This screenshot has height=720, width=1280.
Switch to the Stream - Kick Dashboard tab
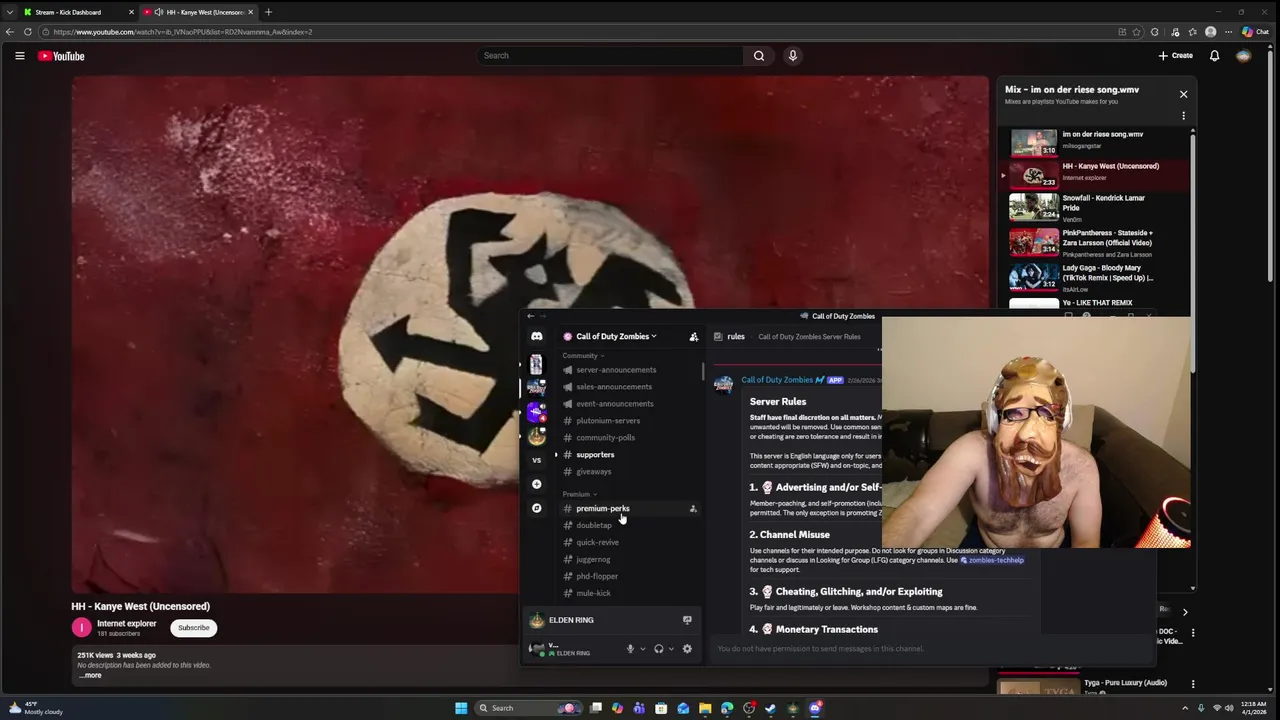pyautogui.click(x=80, y=12)
